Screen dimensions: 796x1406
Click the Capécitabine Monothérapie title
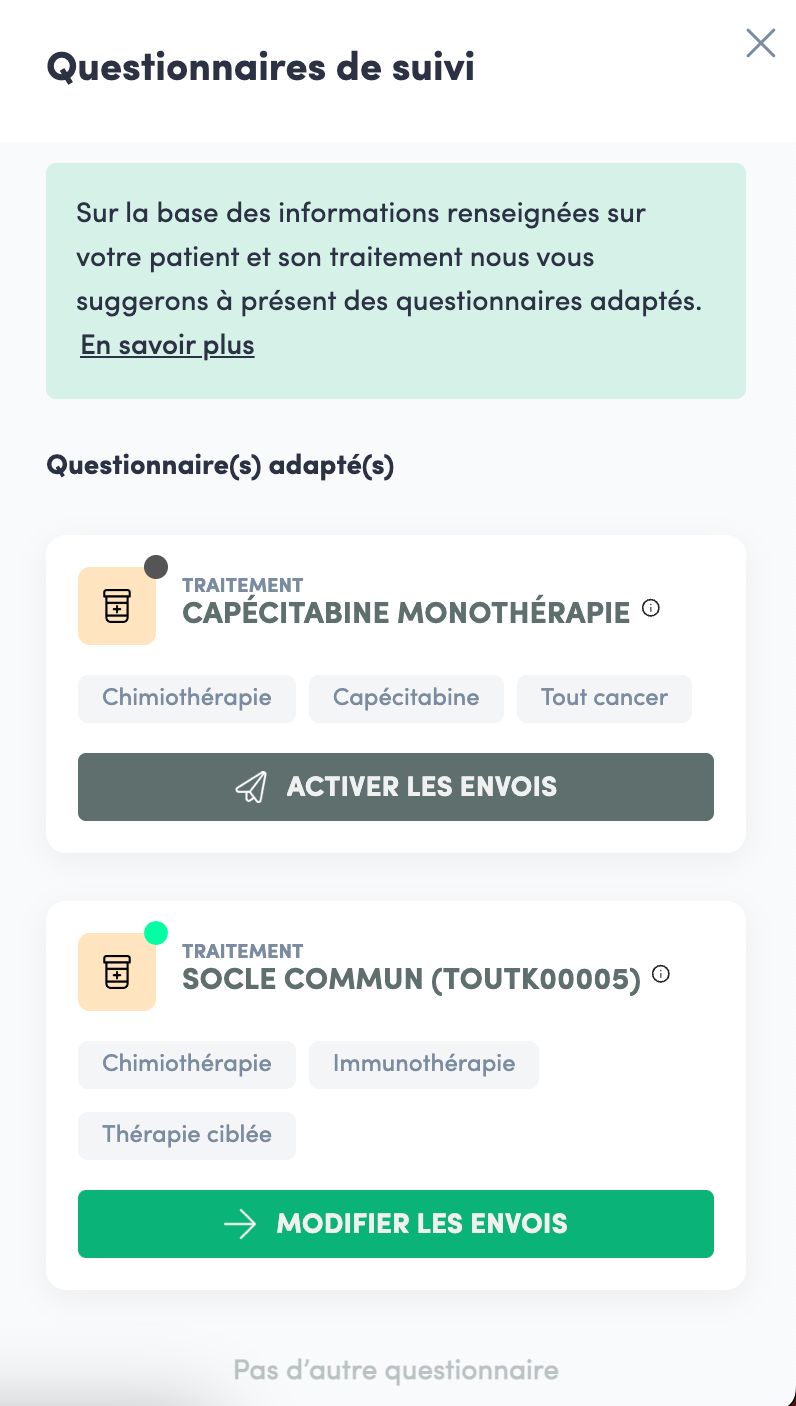[406, 613]
